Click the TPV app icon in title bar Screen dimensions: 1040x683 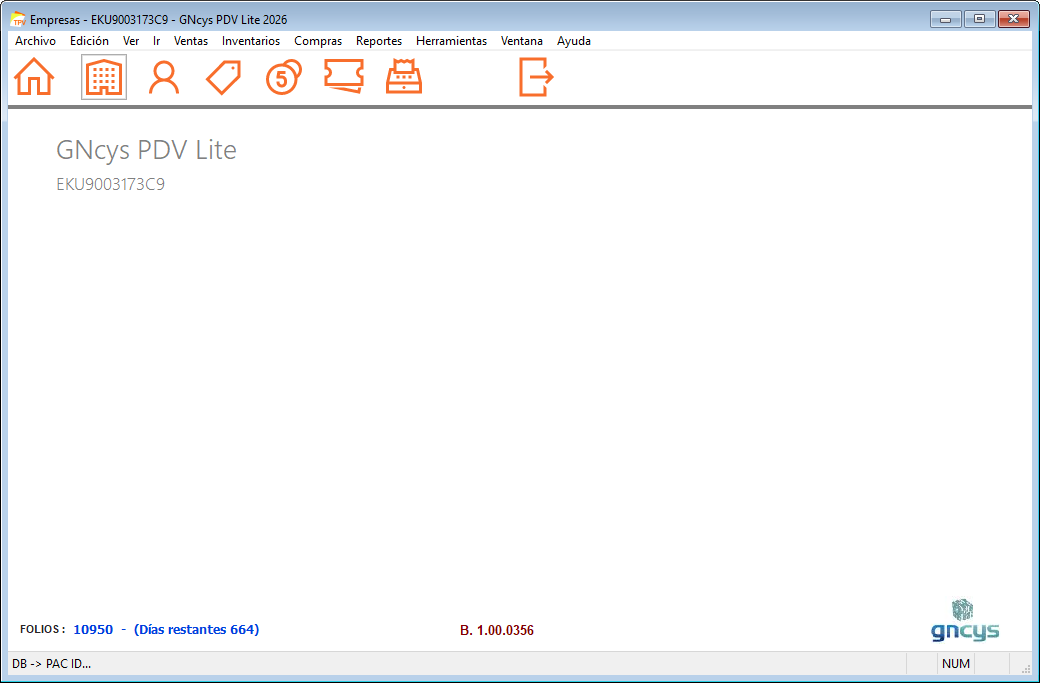[x=19, y=19]
